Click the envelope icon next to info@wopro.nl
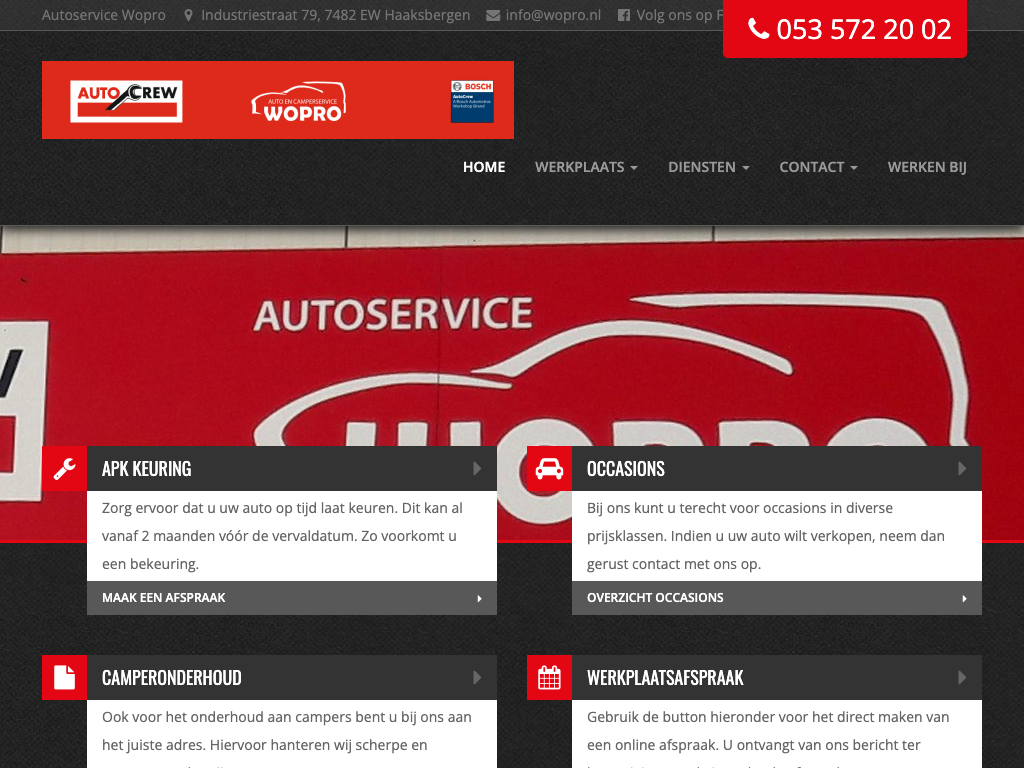 click(x=493, y=16)
